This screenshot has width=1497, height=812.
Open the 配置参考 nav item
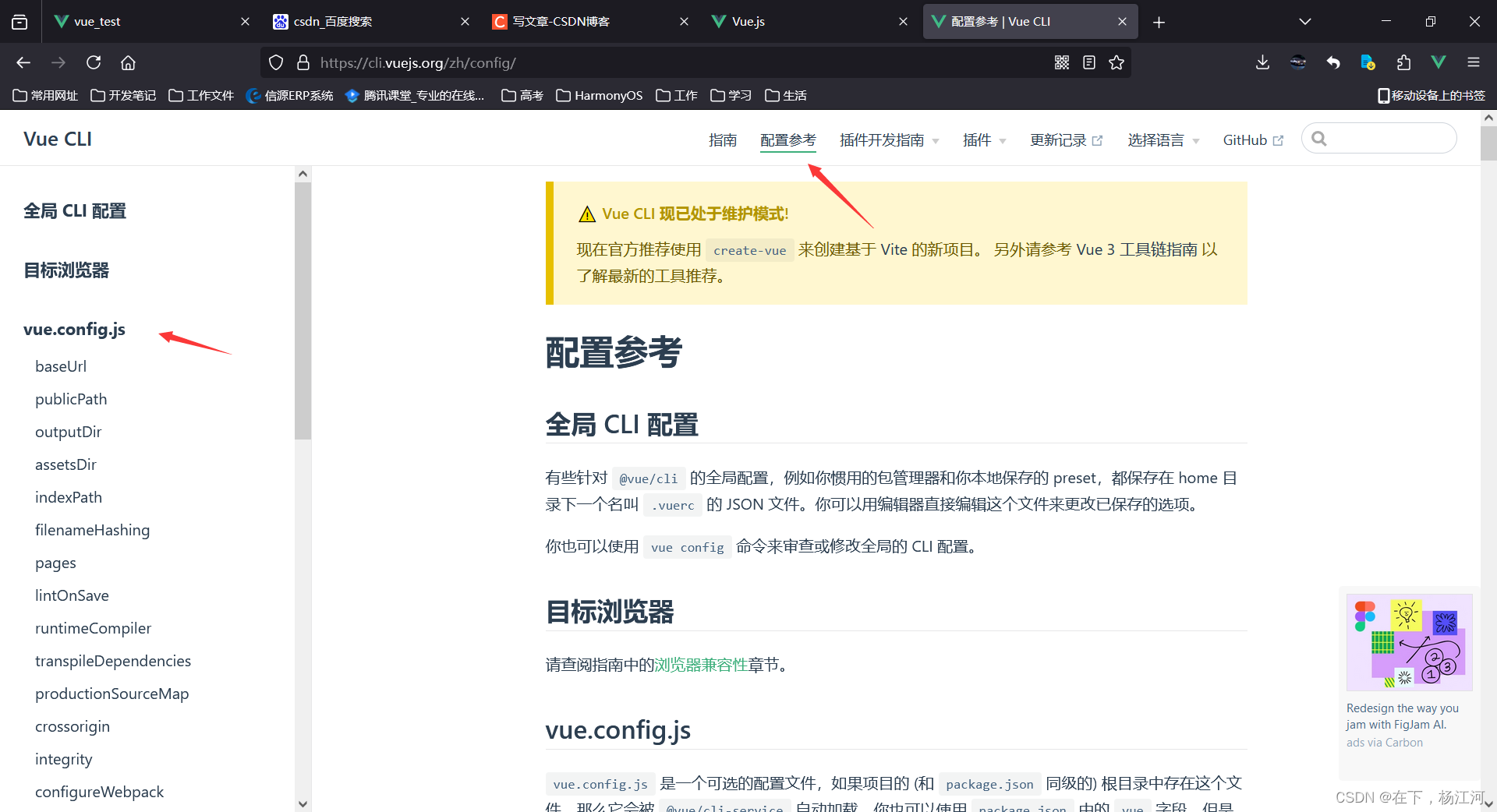point(788,139)
